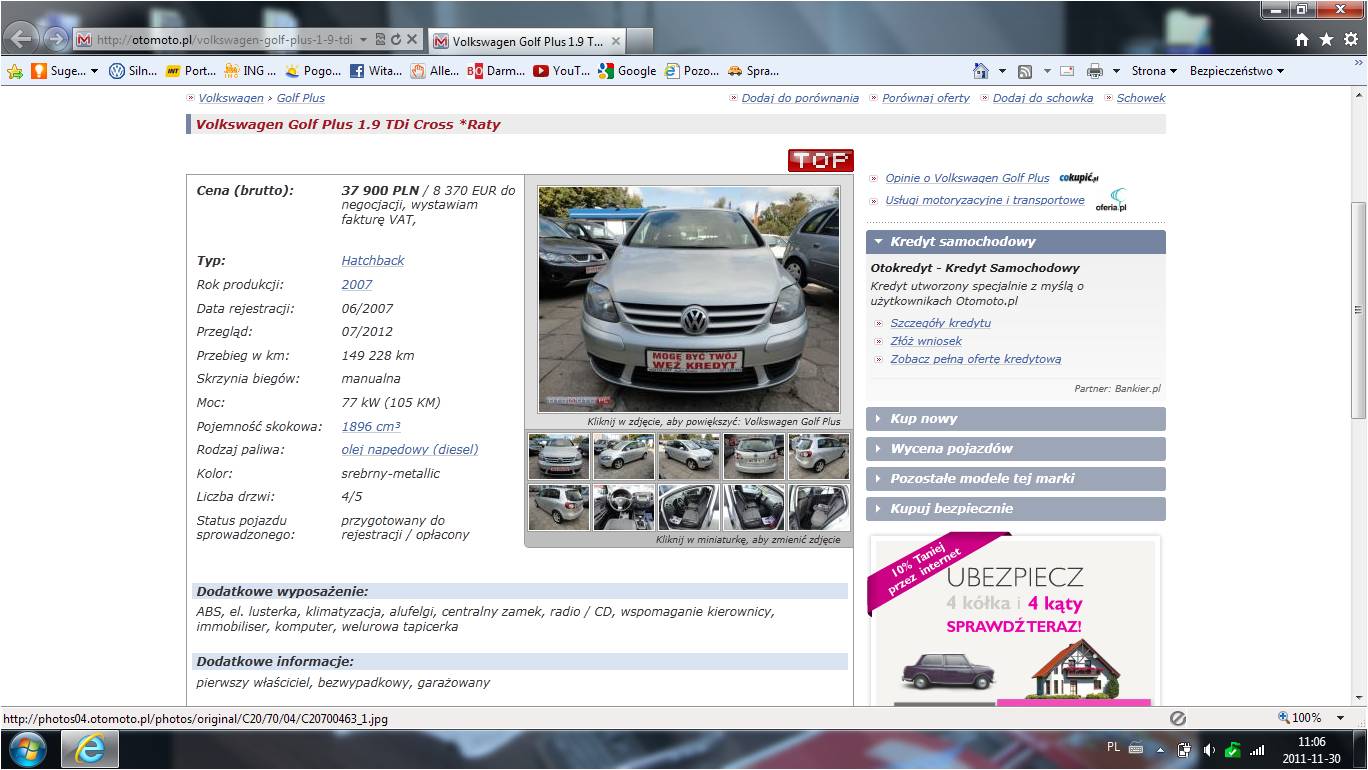Open the ING favorite bookmark
The image size is (1368, 770).
tap(251, 71)
